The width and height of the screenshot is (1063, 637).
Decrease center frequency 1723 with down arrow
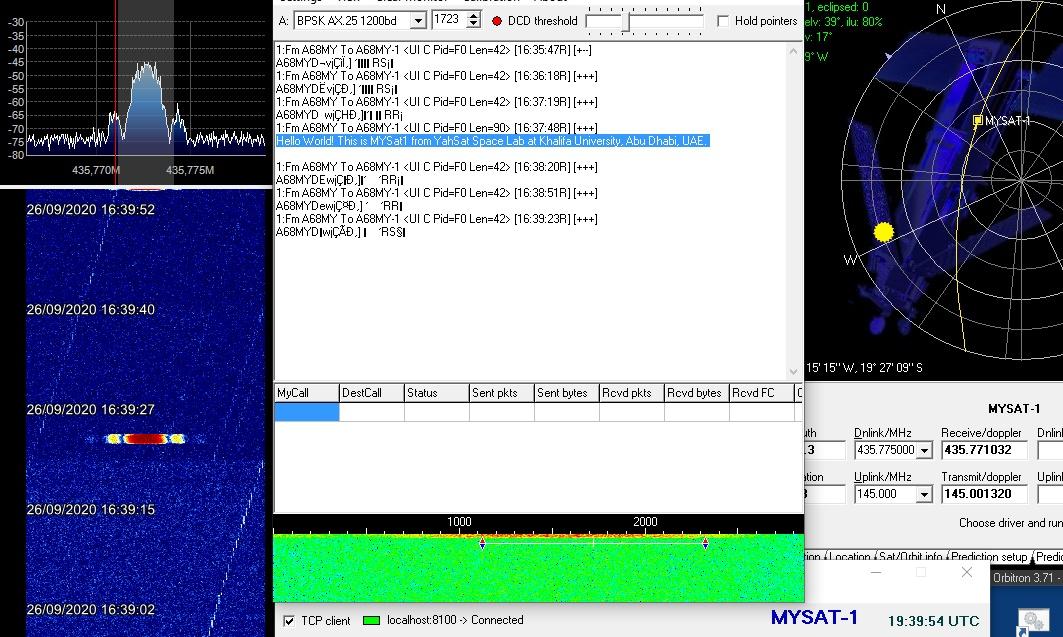[474, 24]
